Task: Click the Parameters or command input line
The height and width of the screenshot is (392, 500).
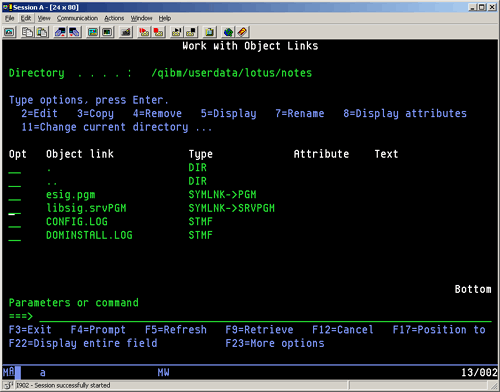Action: (265, 316)
